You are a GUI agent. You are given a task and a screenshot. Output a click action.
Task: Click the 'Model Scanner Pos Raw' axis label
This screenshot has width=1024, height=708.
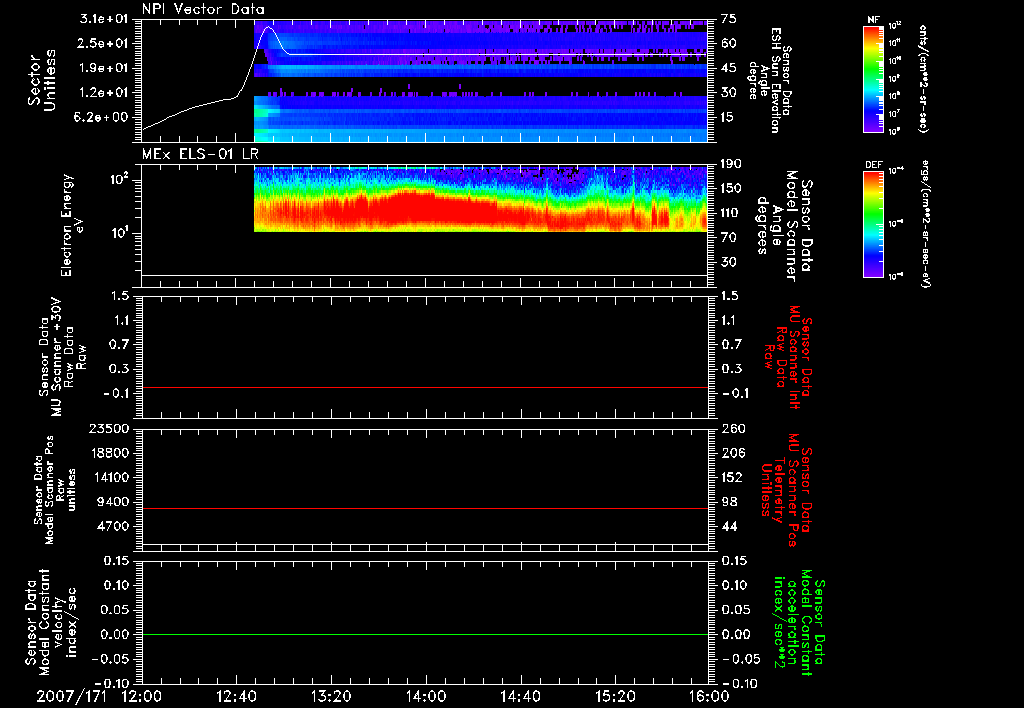(x=54, y=490)
